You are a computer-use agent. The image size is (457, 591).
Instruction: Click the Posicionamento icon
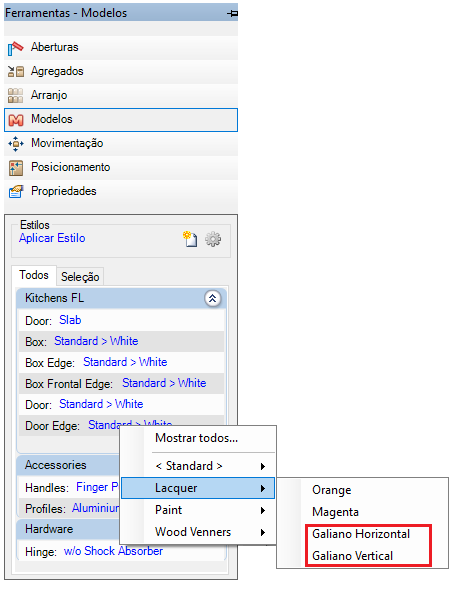click(x=16, y=168)
